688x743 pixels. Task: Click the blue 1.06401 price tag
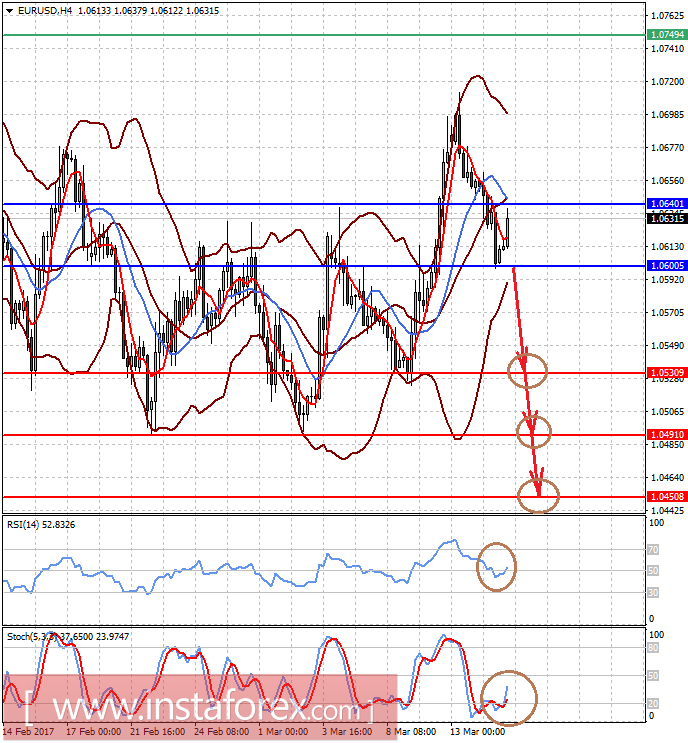click(667, 204)
